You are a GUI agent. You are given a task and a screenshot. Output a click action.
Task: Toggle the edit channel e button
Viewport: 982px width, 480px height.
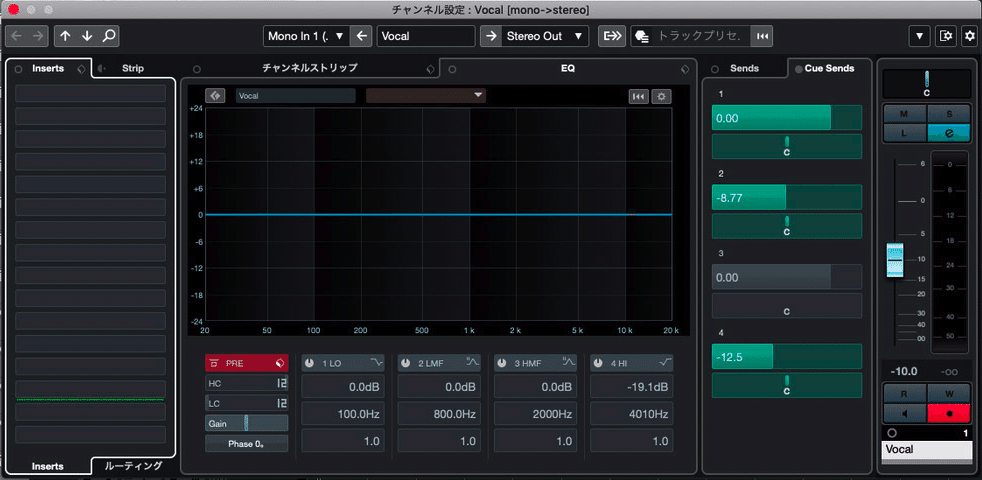(x=949, y=133)
